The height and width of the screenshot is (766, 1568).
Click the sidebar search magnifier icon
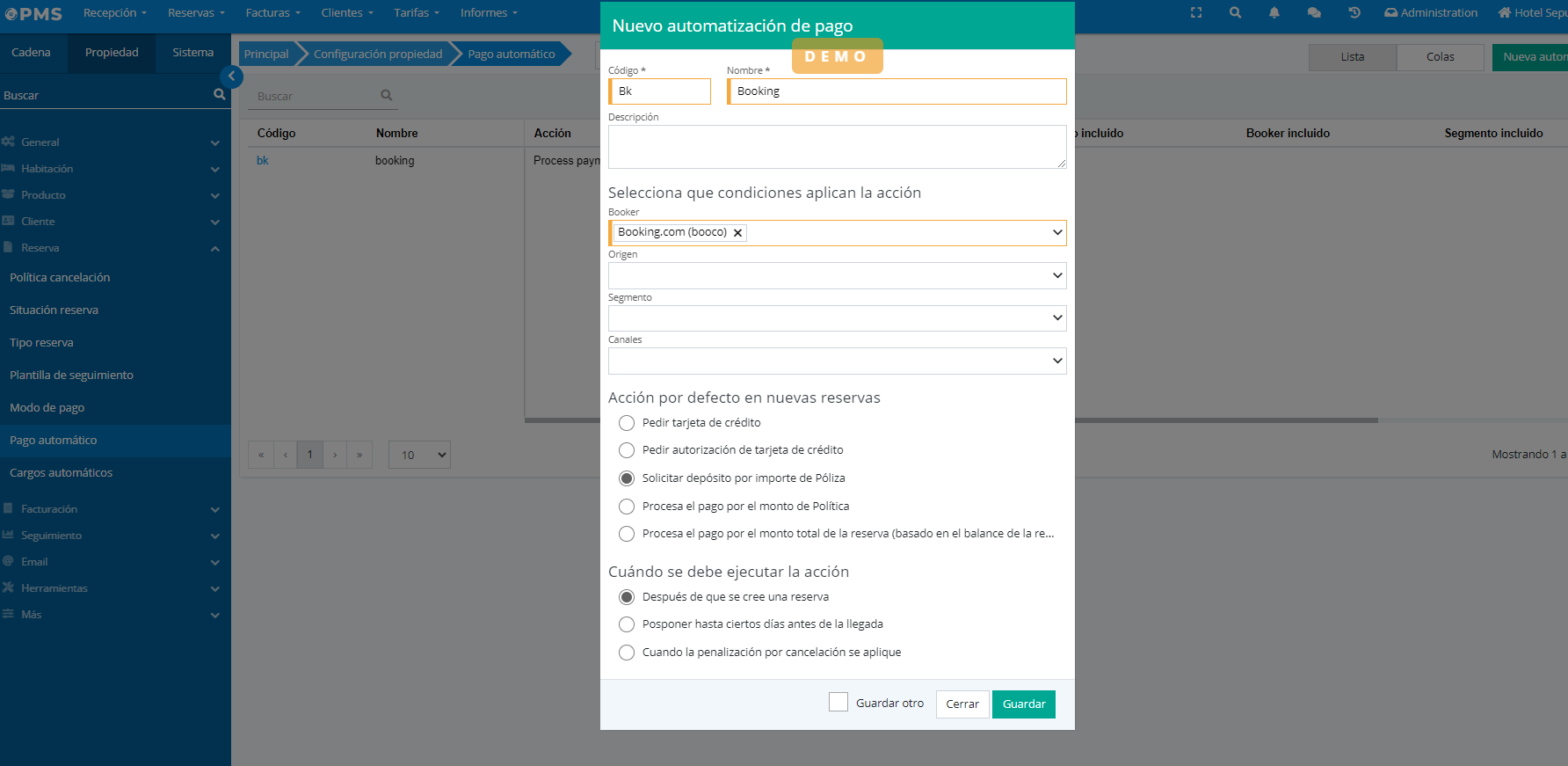click(219, 95)
